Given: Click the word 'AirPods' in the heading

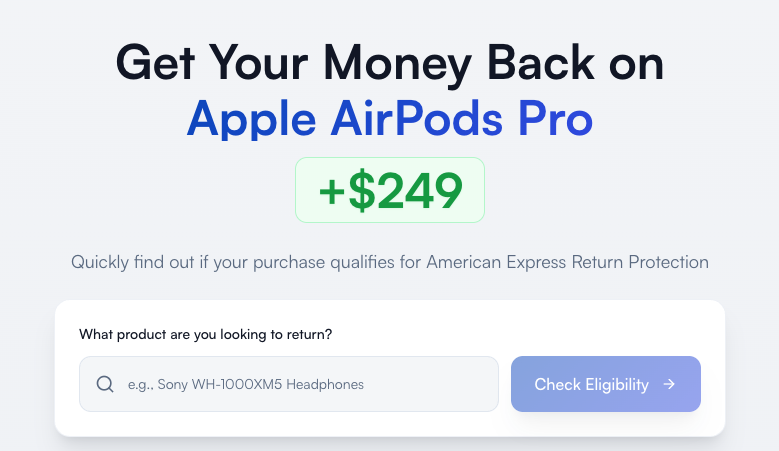Looking at the screenshot, I should pos(407,120).
